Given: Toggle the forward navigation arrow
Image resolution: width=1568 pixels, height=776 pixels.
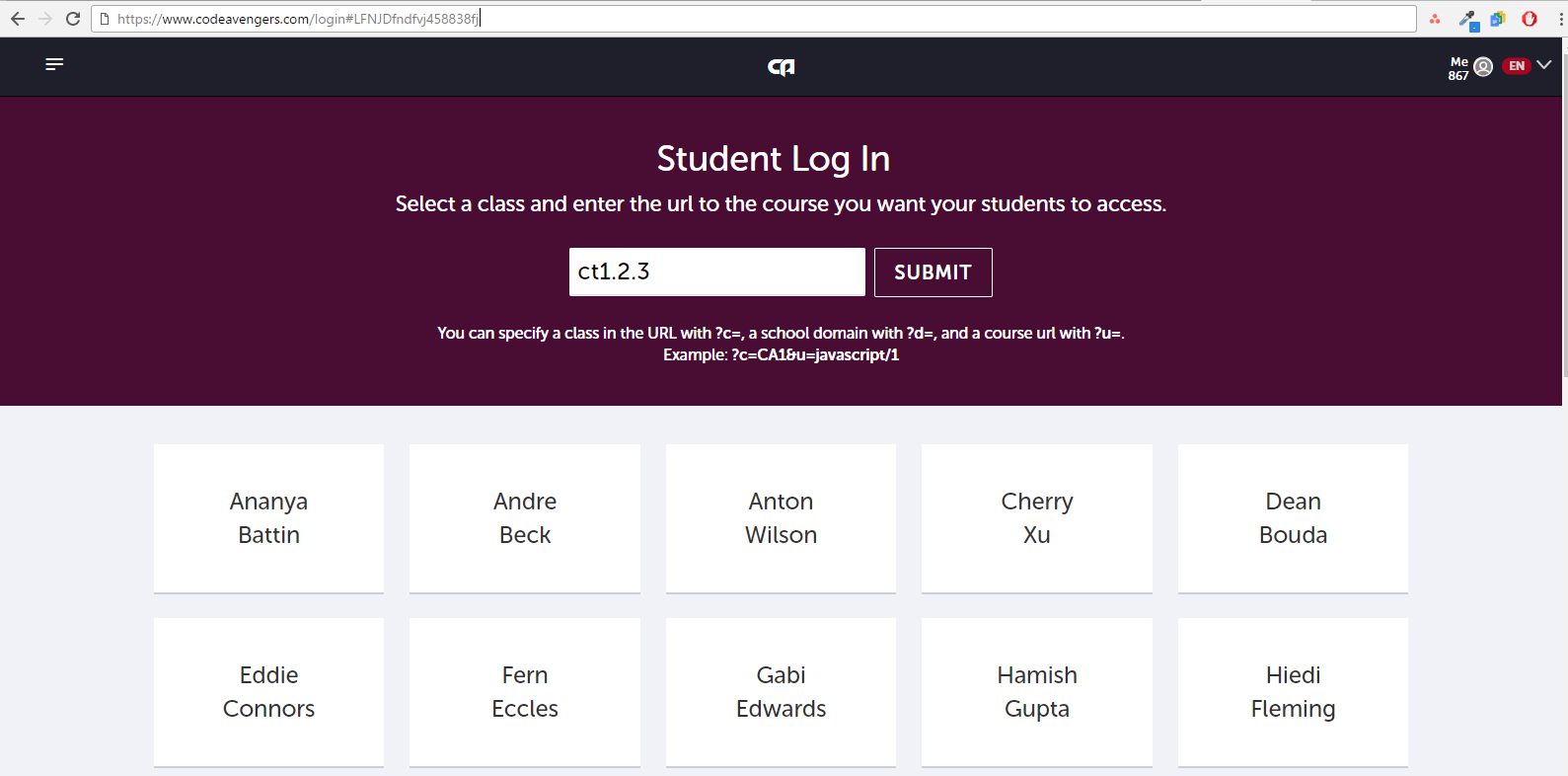Looking at the screenshot, I should click(45, 18).
